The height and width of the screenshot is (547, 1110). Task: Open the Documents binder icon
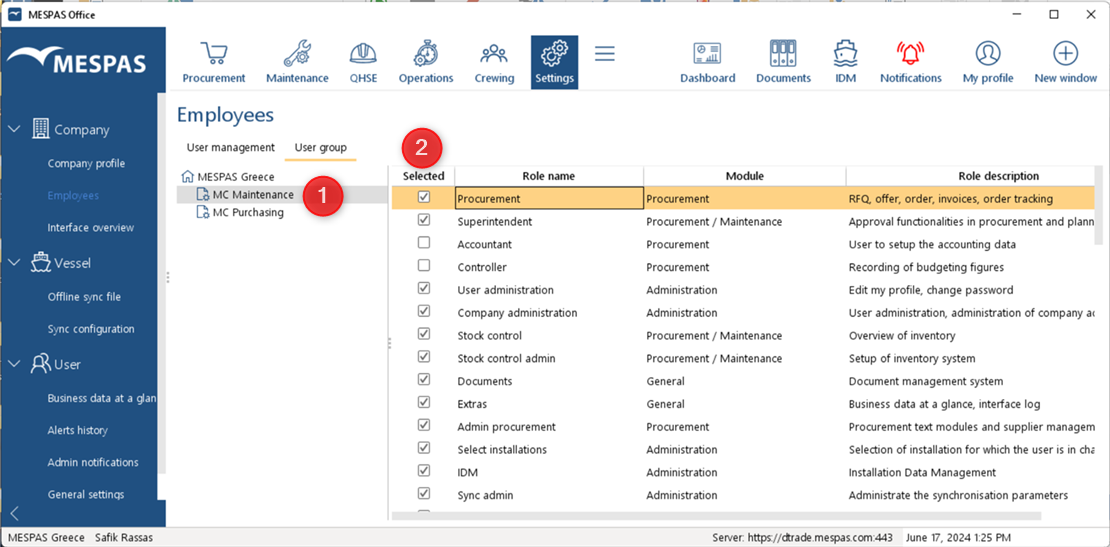[x=783, y=54]
